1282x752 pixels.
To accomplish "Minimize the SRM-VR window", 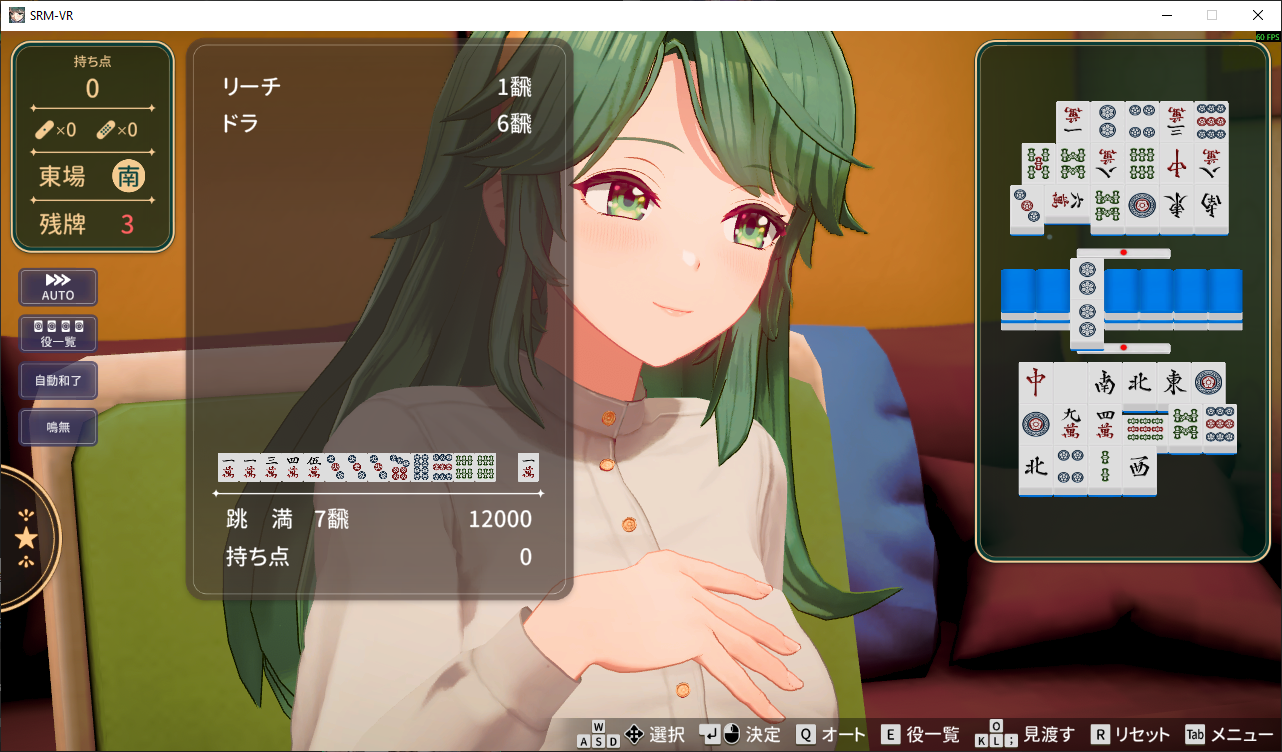I will [1166, 15].
